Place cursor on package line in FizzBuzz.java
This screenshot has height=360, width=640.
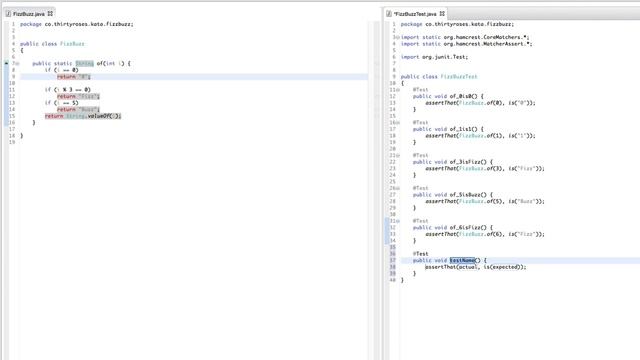(77, 24)
